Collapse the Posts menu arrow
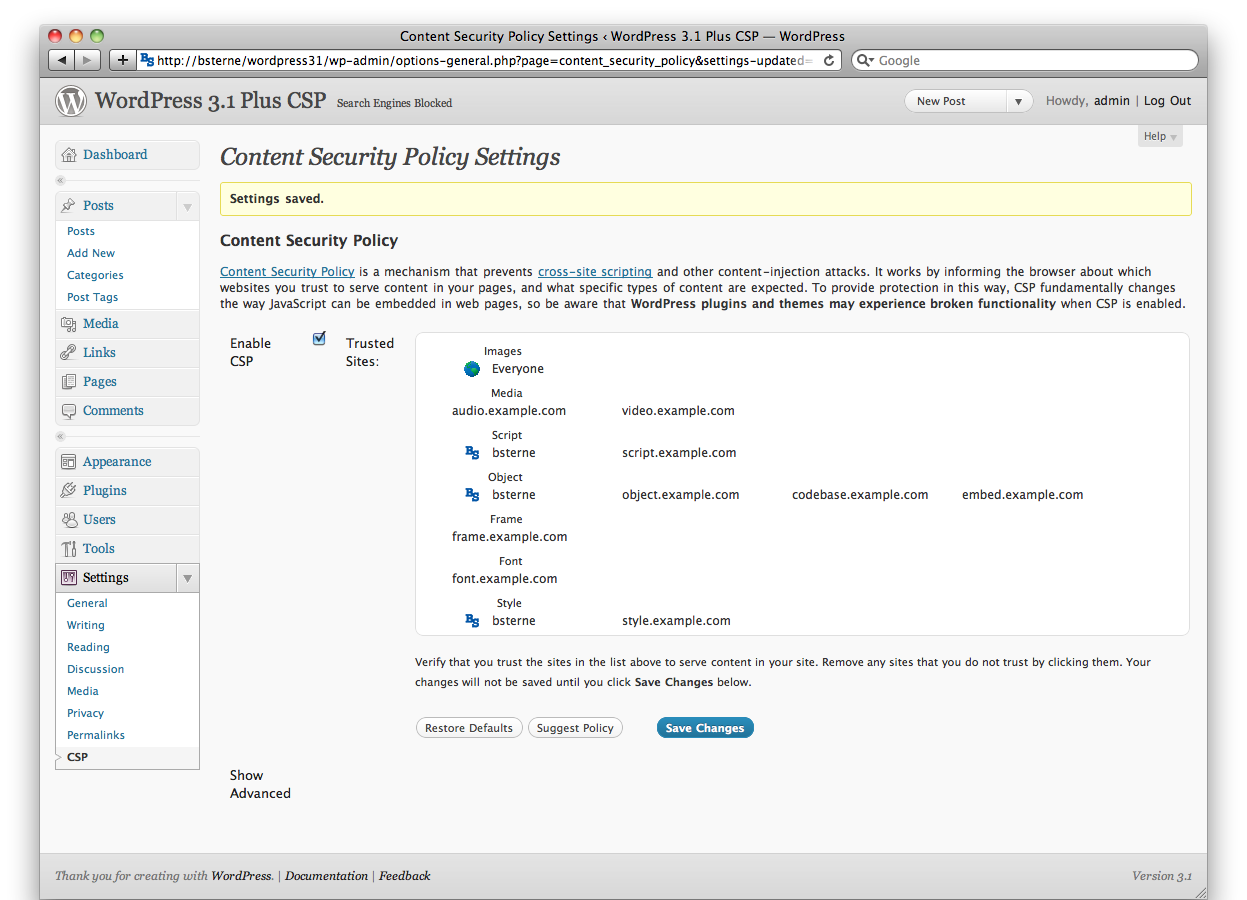1247x900 pixels. pyautogui.click(x=187, y=207)
